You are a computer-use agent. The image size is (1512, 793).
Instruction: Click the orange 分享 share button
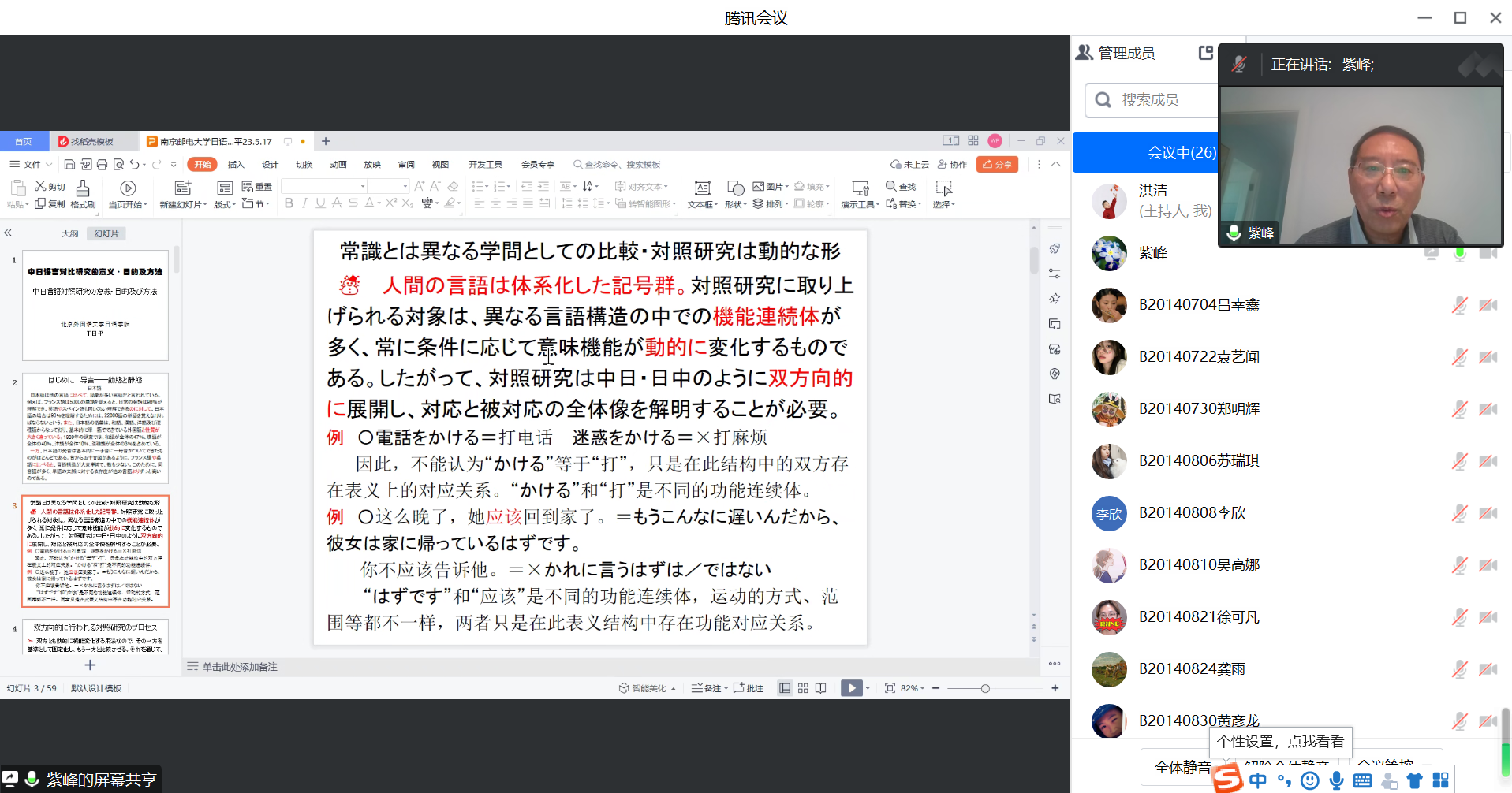[x=997, y=165]
